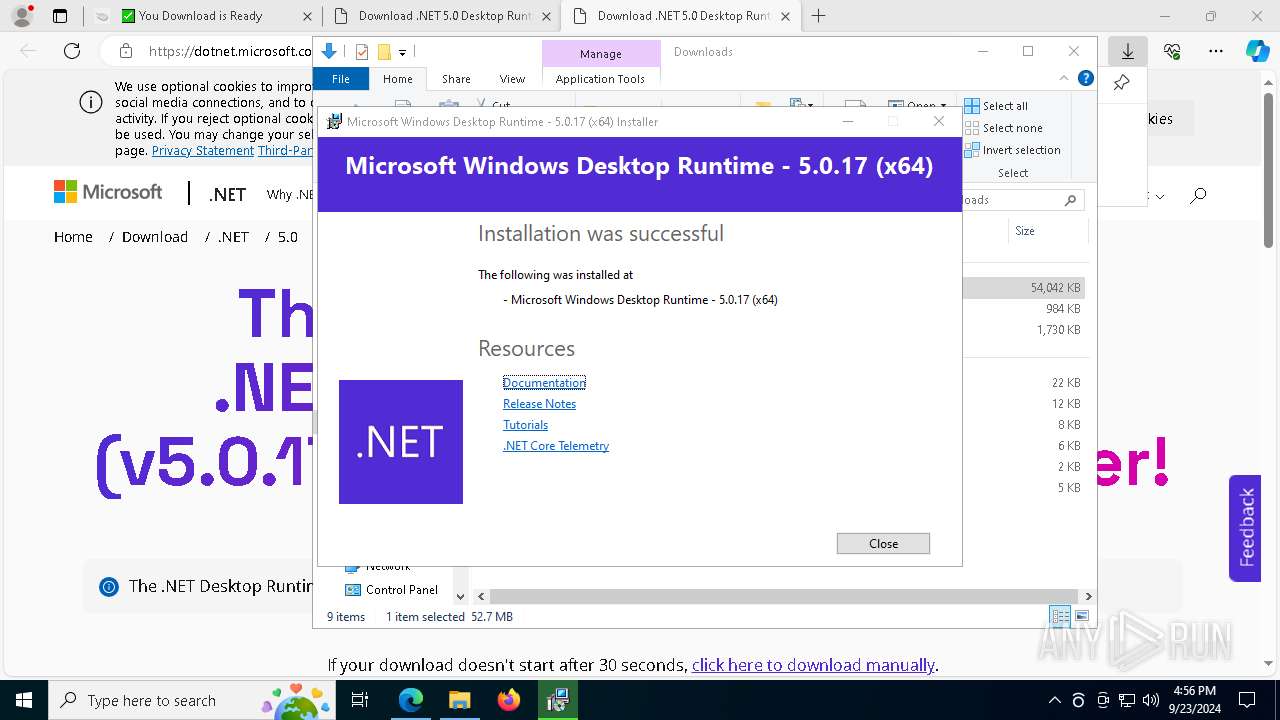1280x720 pixels.
Task: Click the taskbar search box
Action: (190, 701)
